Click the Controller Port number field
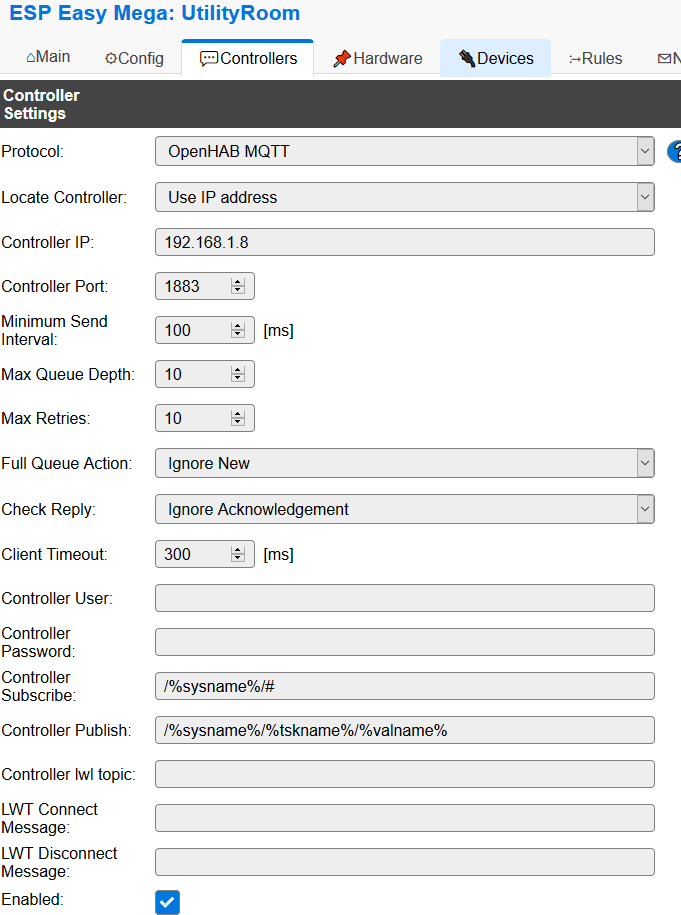This screenshot has width=681, height=915. 195,286
